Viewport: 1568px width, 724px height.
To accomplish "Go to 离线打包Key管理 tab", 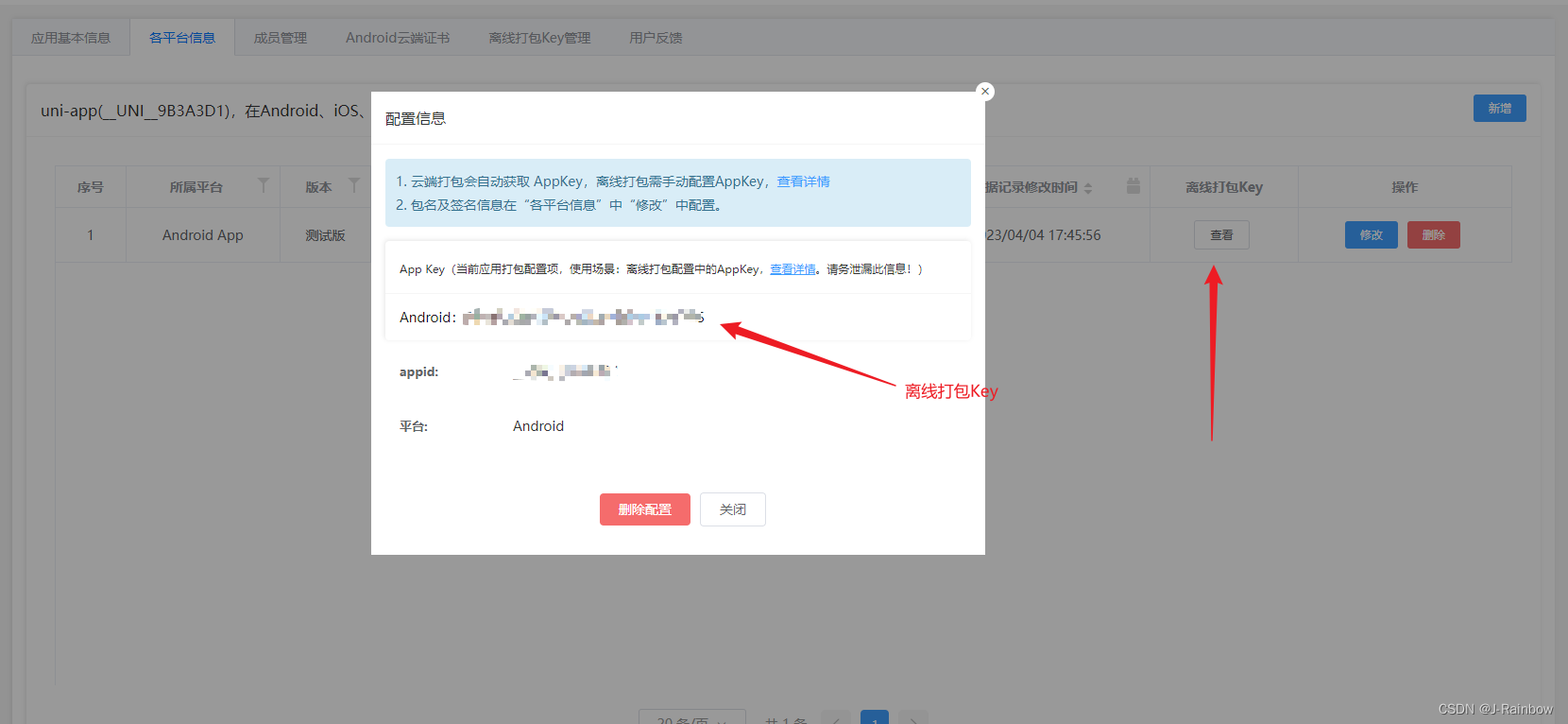I will click(x=539, y=38).
